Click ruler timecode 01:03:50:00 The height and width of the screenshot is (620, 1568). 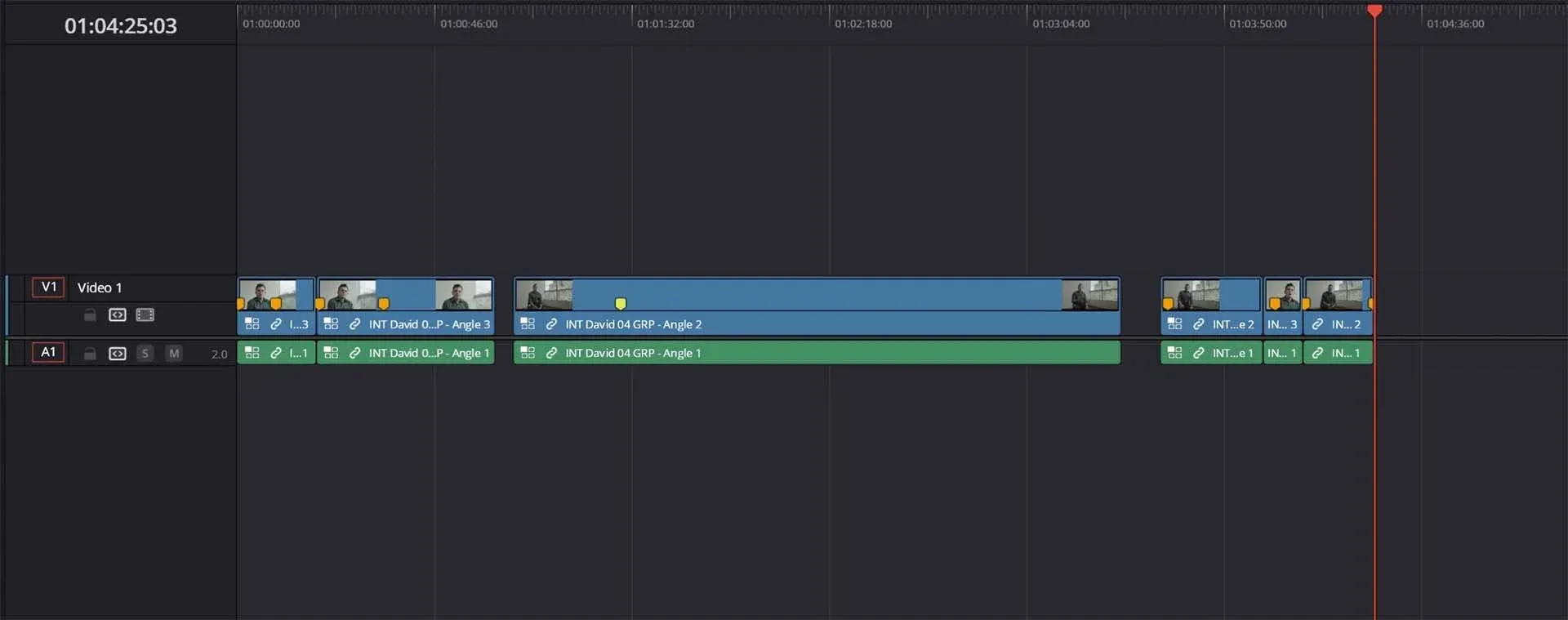[x=1258, y=25]
